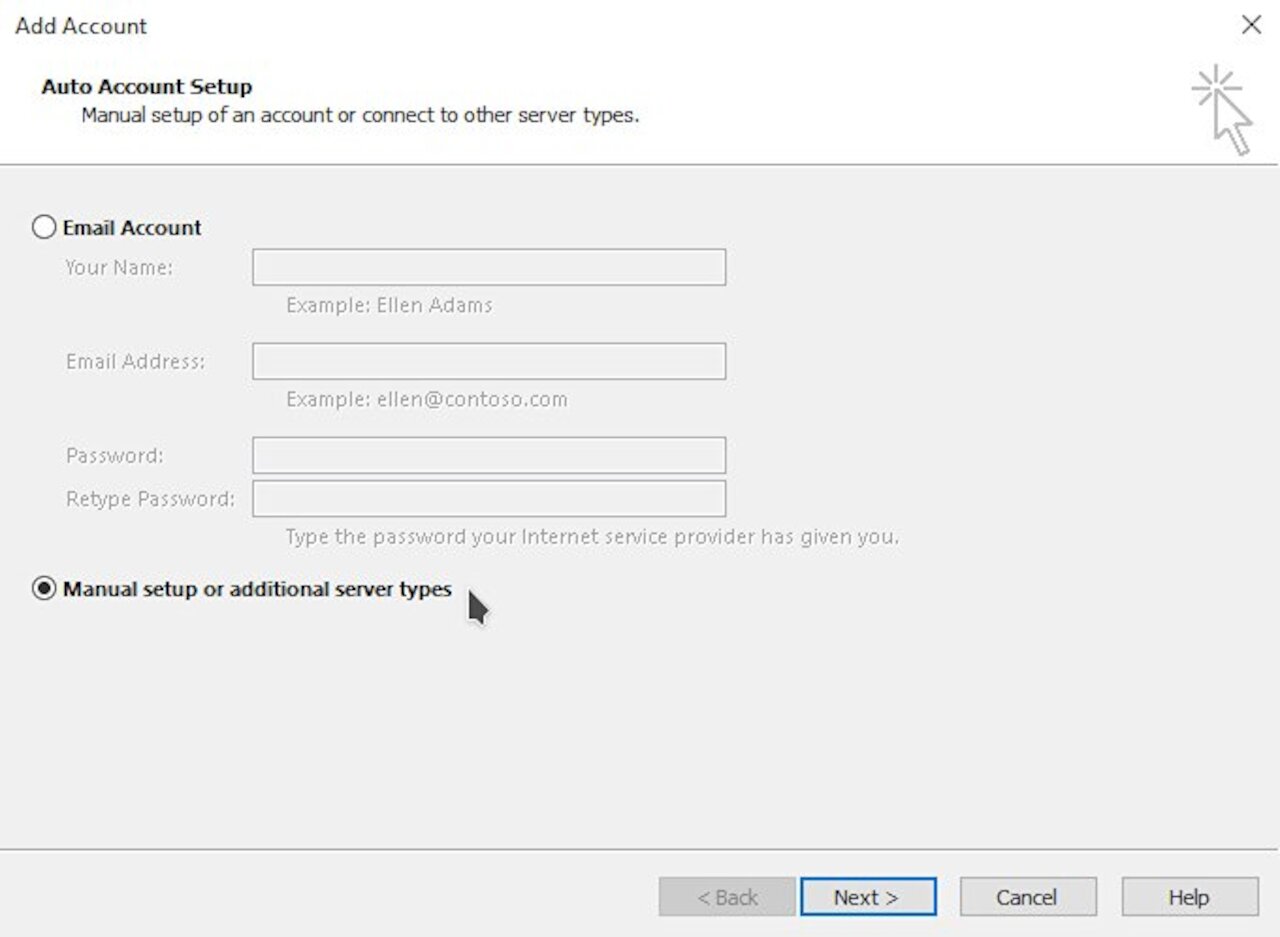Open Help for Auto Account Setup

(x=1188, y=896)
